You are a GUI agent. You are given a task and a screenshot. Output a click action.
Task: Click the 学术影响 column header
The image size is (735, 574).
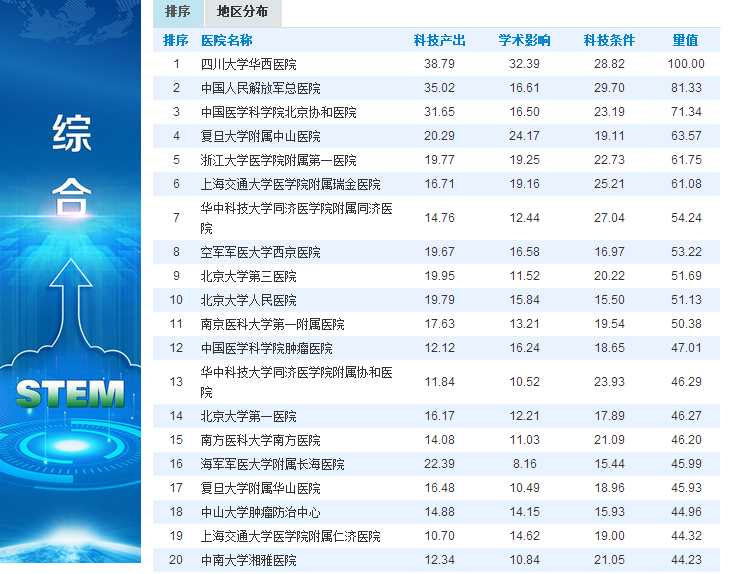click(x=524, y=40)
